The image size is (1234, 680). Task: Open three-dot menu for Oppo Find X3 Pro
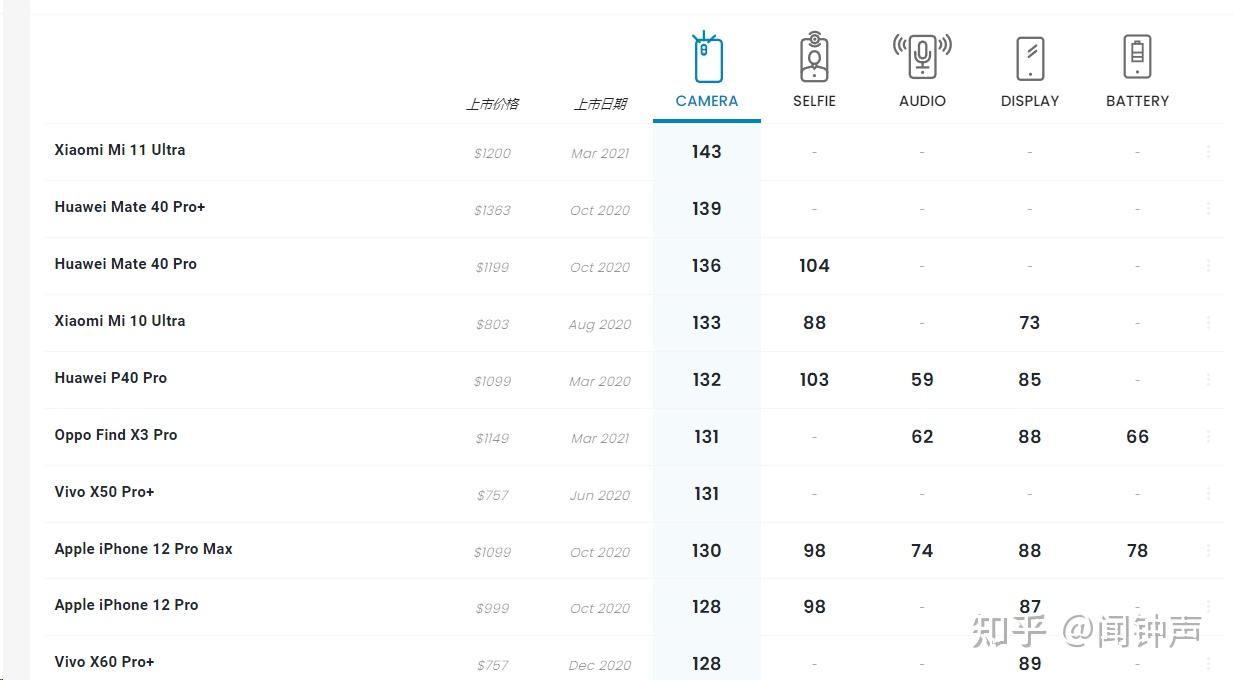pos(1208,437)
